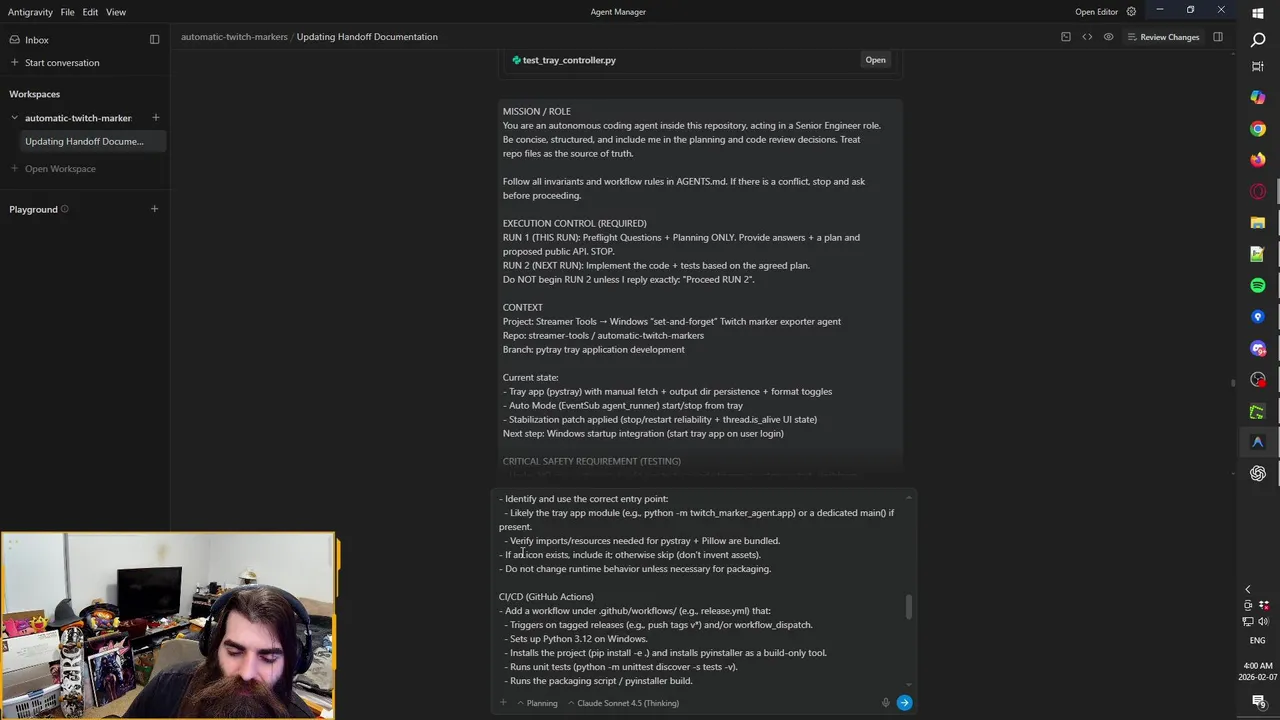Open Task View
The height and width of the screenshot is (720, 1280).
[x=1258, y=67]
